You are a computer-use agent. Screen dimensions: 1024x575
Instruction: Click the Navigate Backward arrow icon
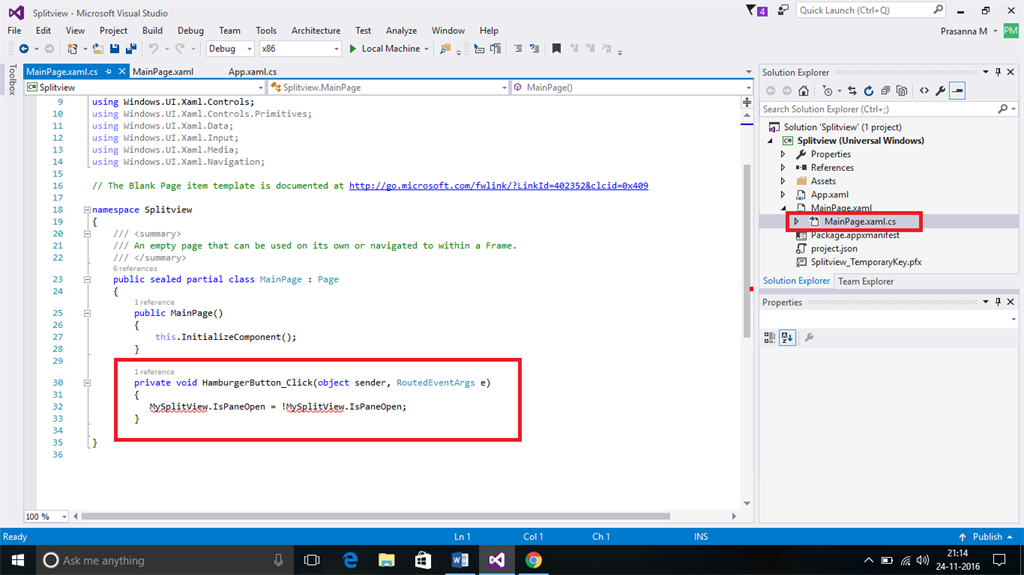coord(23,48)
